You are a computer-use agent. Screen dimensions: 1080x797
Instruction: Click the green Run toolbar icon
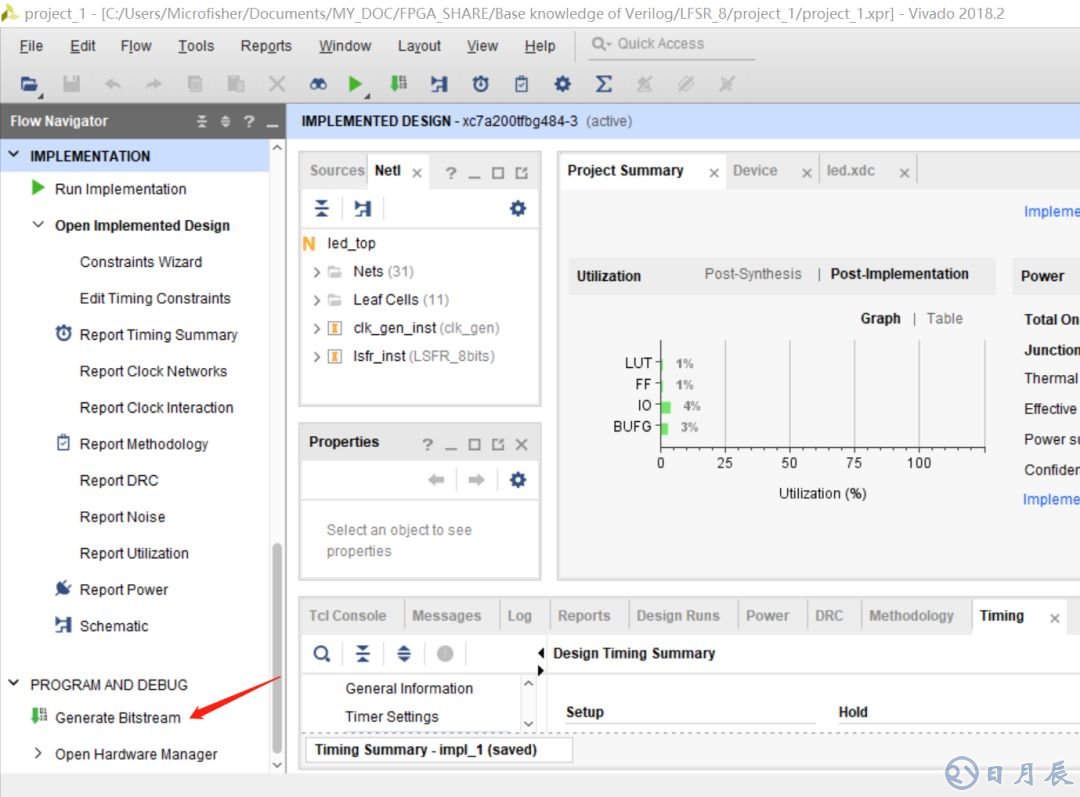pyautogui.click(x=355, y=84)
